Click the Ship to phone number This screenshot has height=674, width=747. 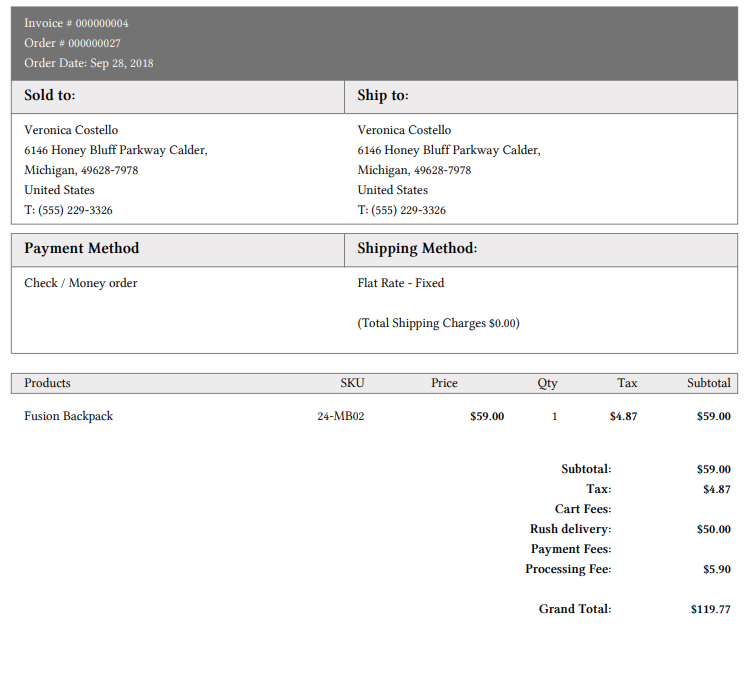[402, 210]
